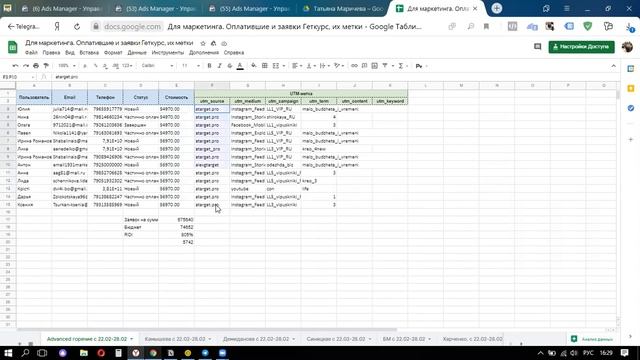640x360 pixels.
Task: Open new browser tab with plus button
Action: click(497, 8)
